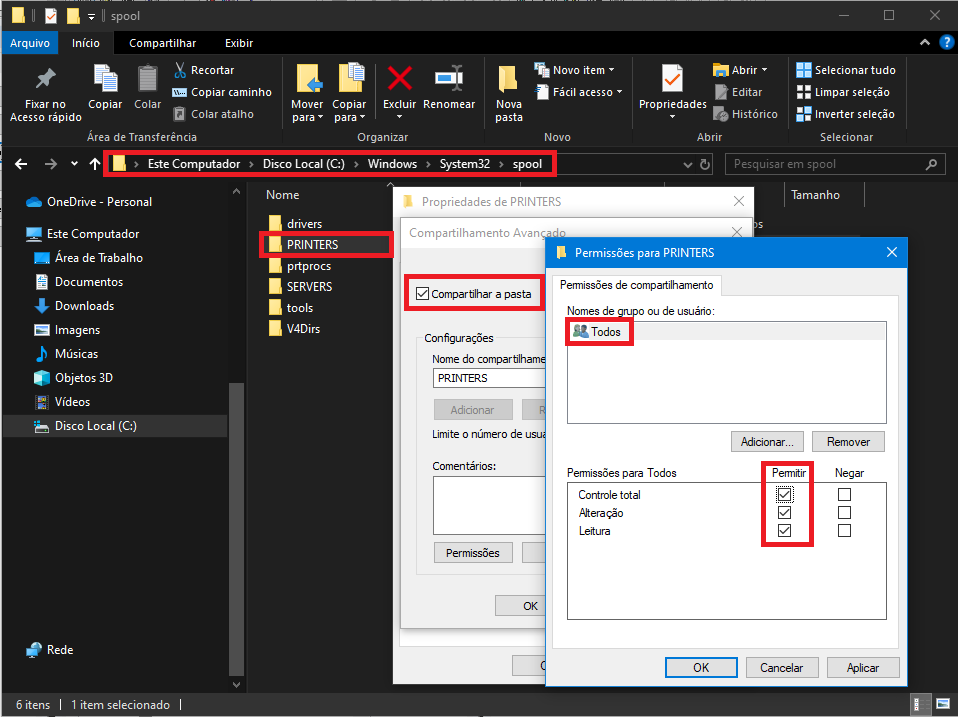The image size is (958, 717).
Task: Expand the address bar history dropdown
Action: click(x=687, y=164)
